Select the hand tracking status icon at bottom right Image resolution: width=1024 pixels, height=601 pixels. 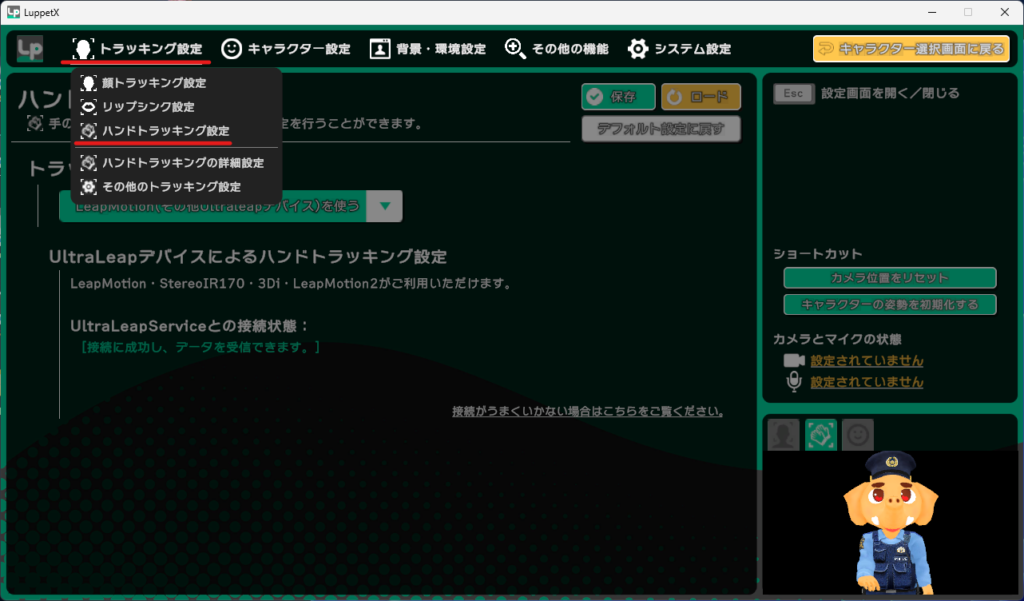pyautogui.click(x=821, y=434)
